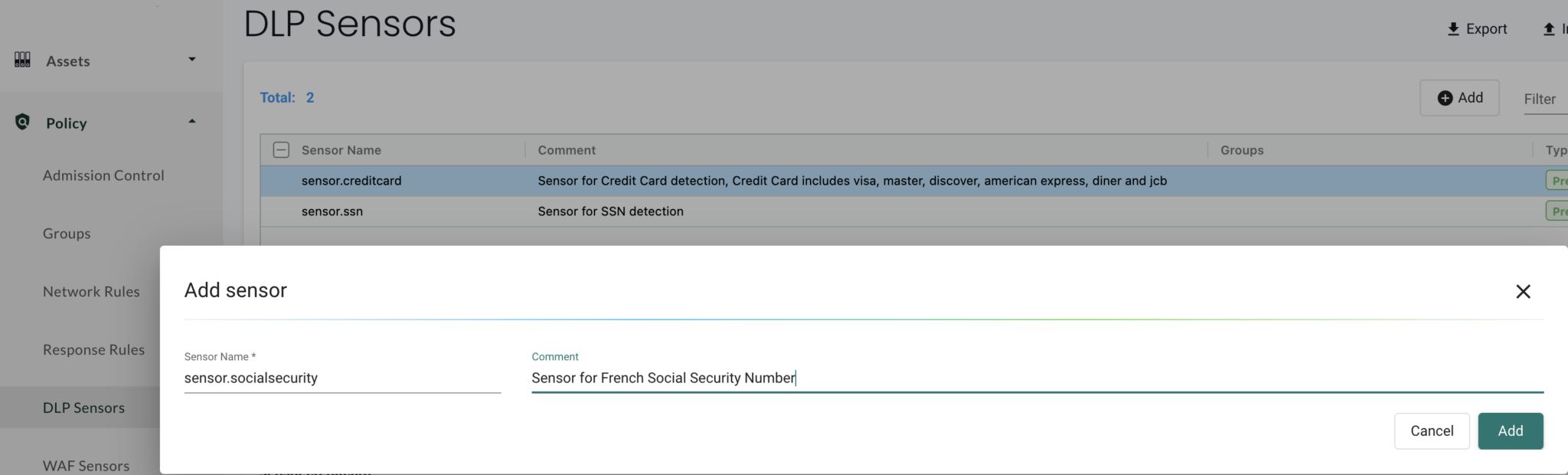Click the Sensor Name input field
This screenshot has height=475, width=1568.
(x=342, y=378)
